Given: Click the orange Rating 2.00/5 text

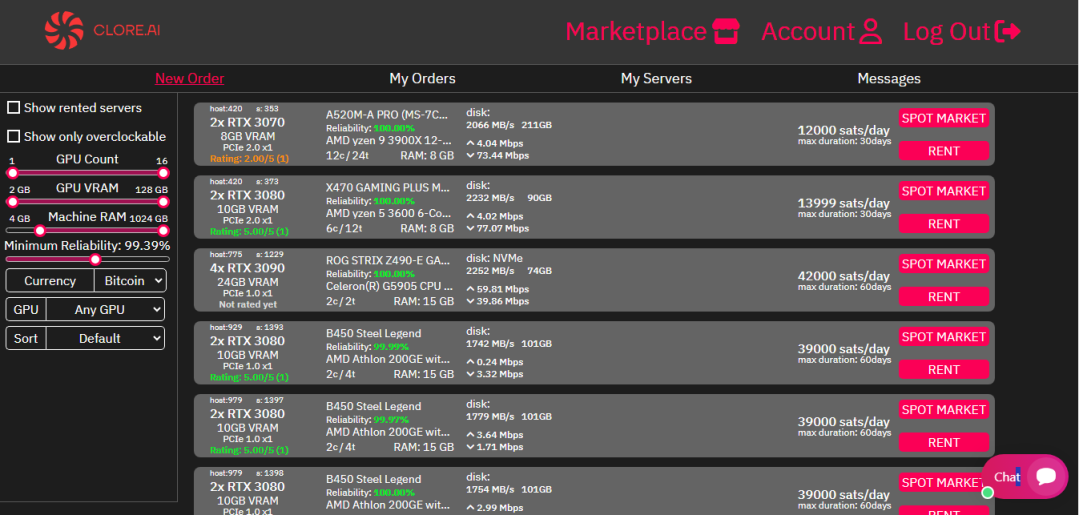Looking at the screenshot, I should pos(248,159).
